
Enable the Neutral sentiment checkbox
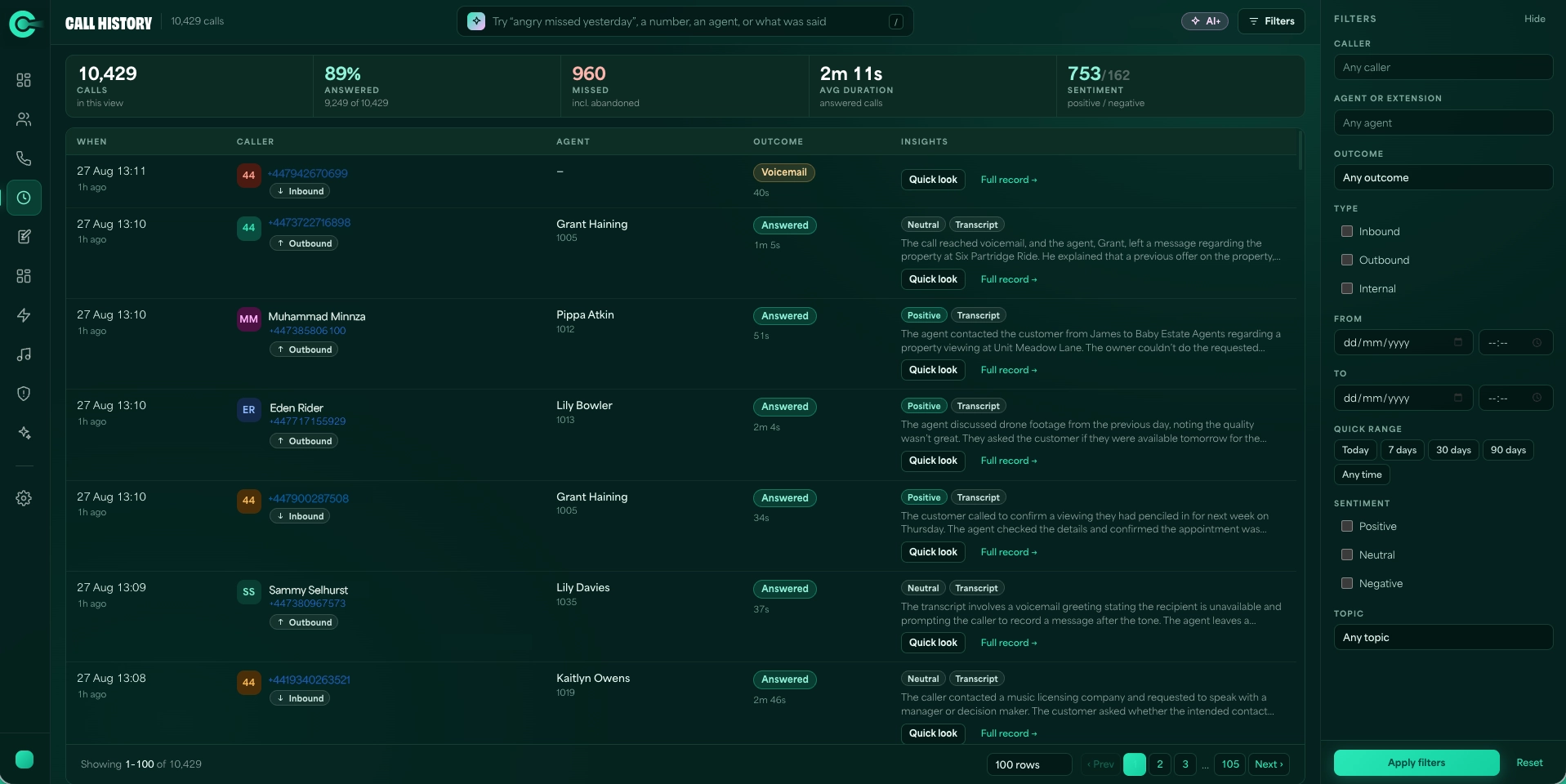point(1347,555)
